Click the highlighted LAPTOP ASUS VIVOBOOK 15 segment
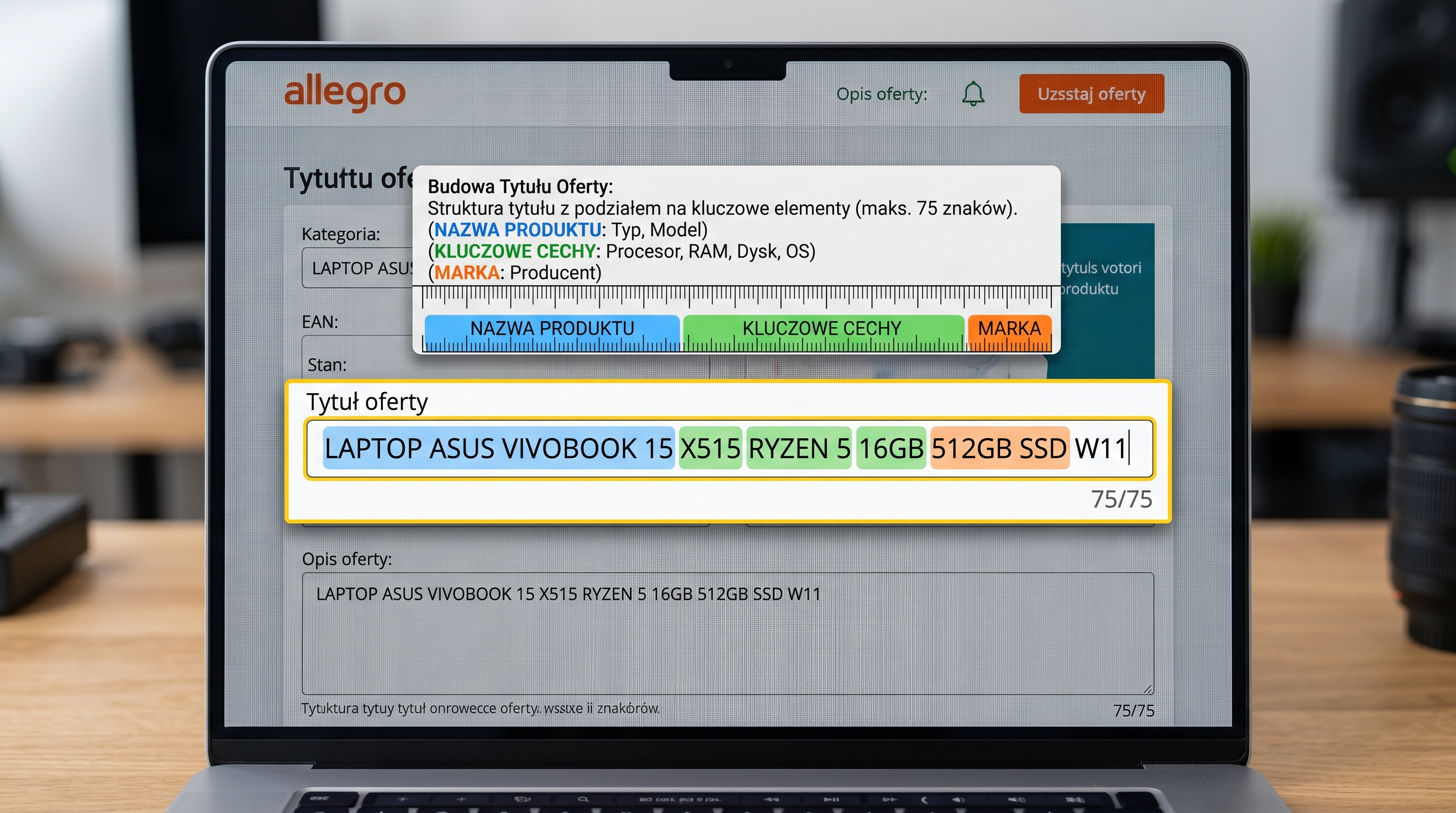 498,448
